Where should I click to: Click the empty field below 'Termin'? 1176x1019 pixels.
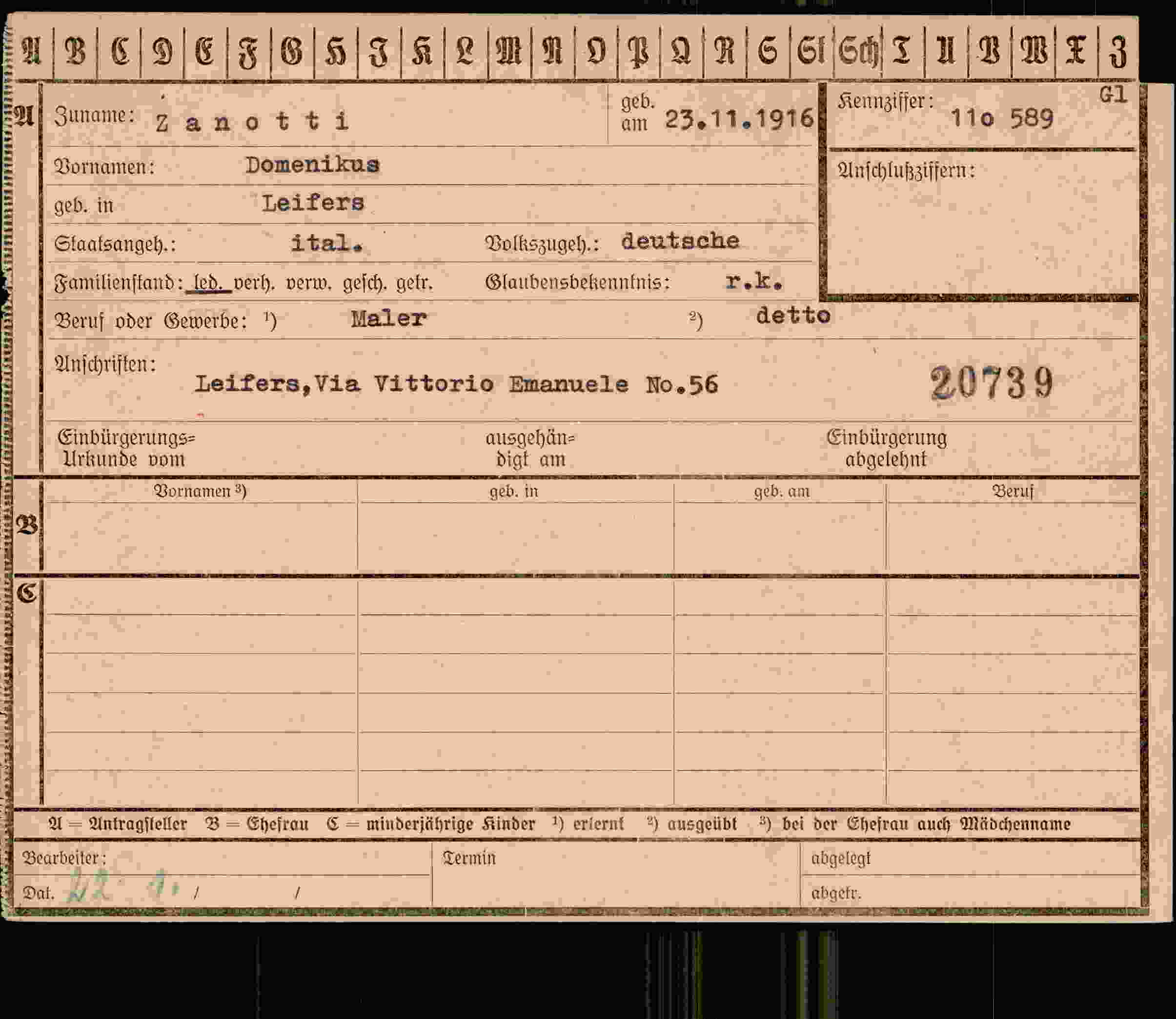(x=616, y=887)
